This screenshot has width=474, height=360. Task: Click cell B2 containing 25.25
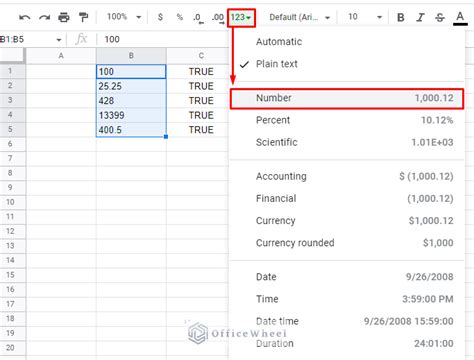(x=131, y=86)
